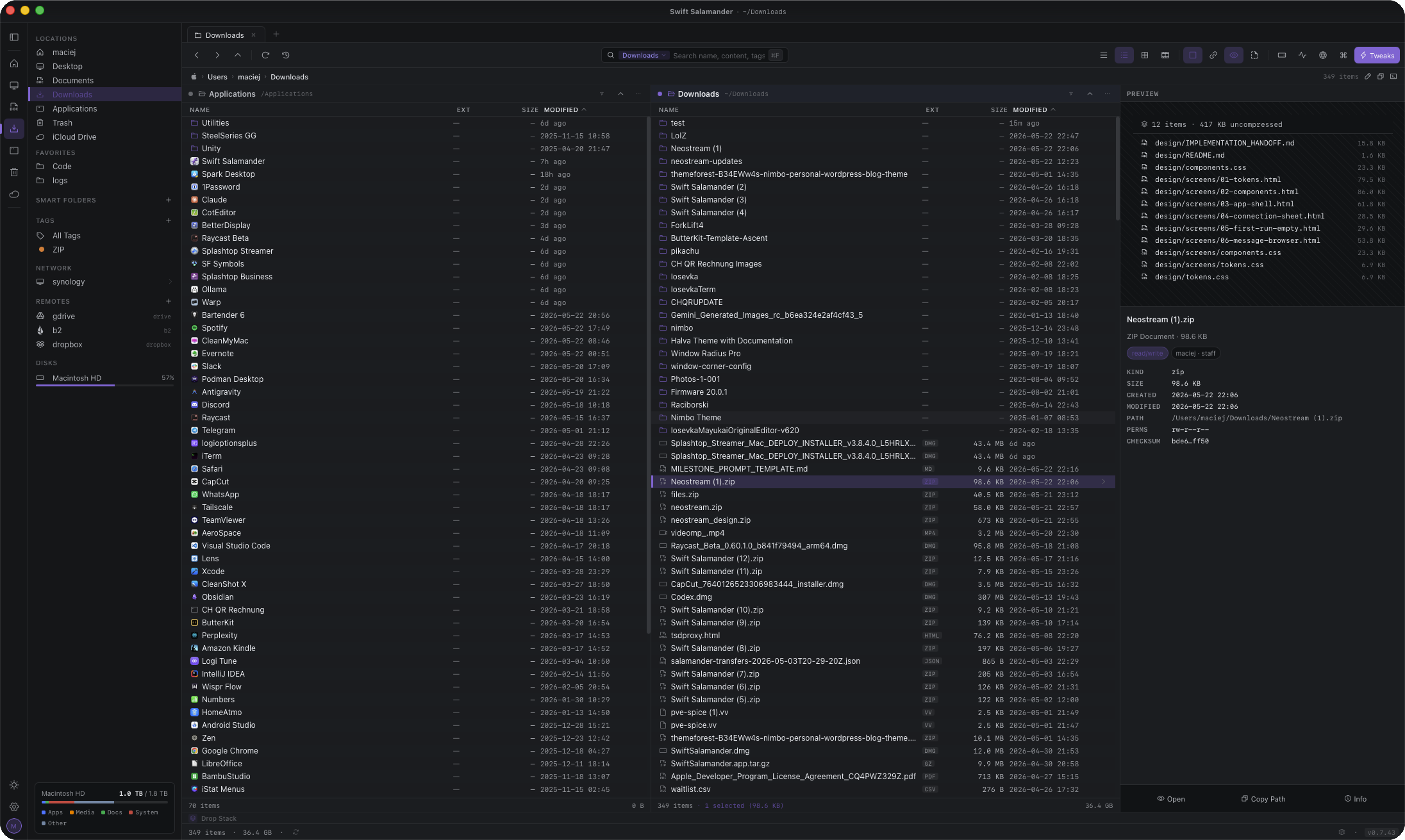The width and height of the screenshot is (1405, 840).
Task: Jump to maciej in the breadcrumb
Action: tap(249, 77)
